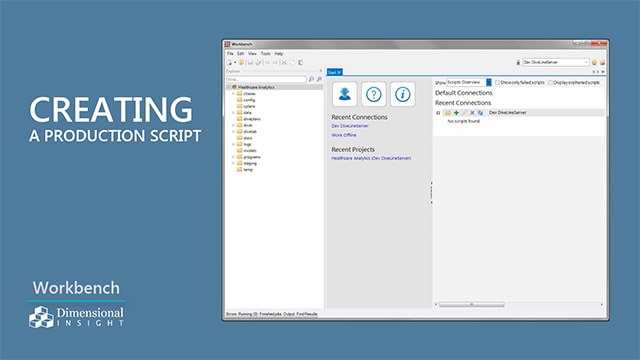
Task: Open the Tools menu
Action: pyautogui.click(x=265, y=53)
